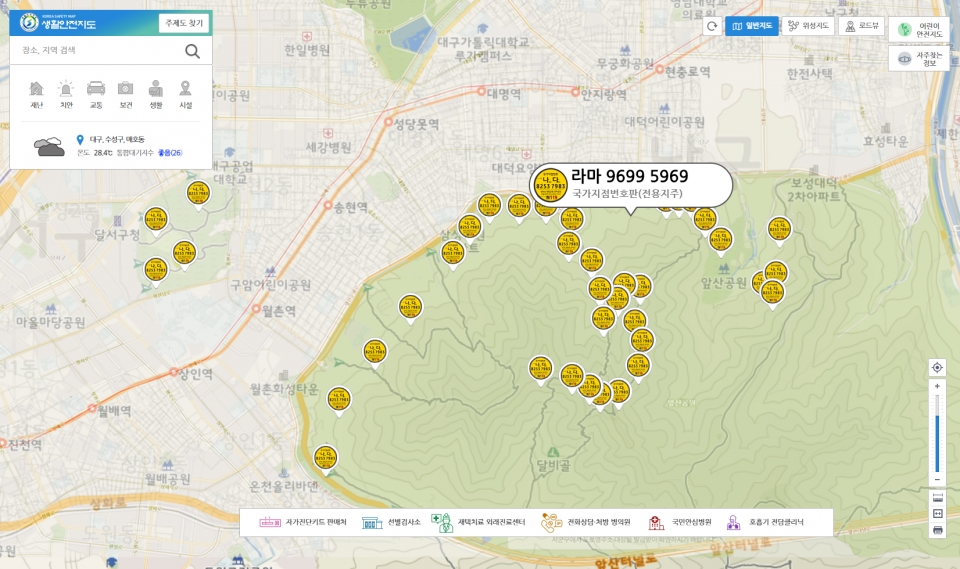Enable 로드뷰 road view mode
This screenshot has height=569, width=960.
pyautogui.click(x=861, y=26)
